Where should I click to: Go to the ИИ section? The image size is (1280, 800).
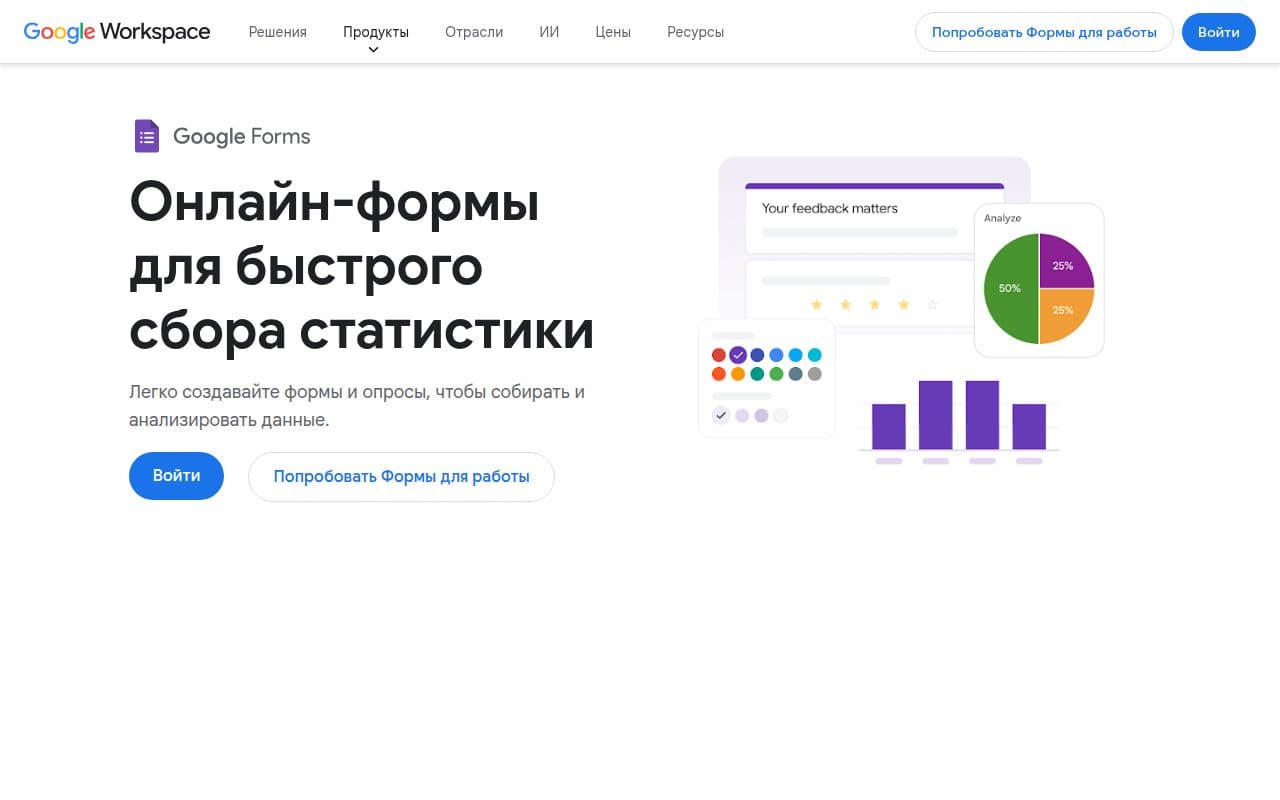[549, 32]
